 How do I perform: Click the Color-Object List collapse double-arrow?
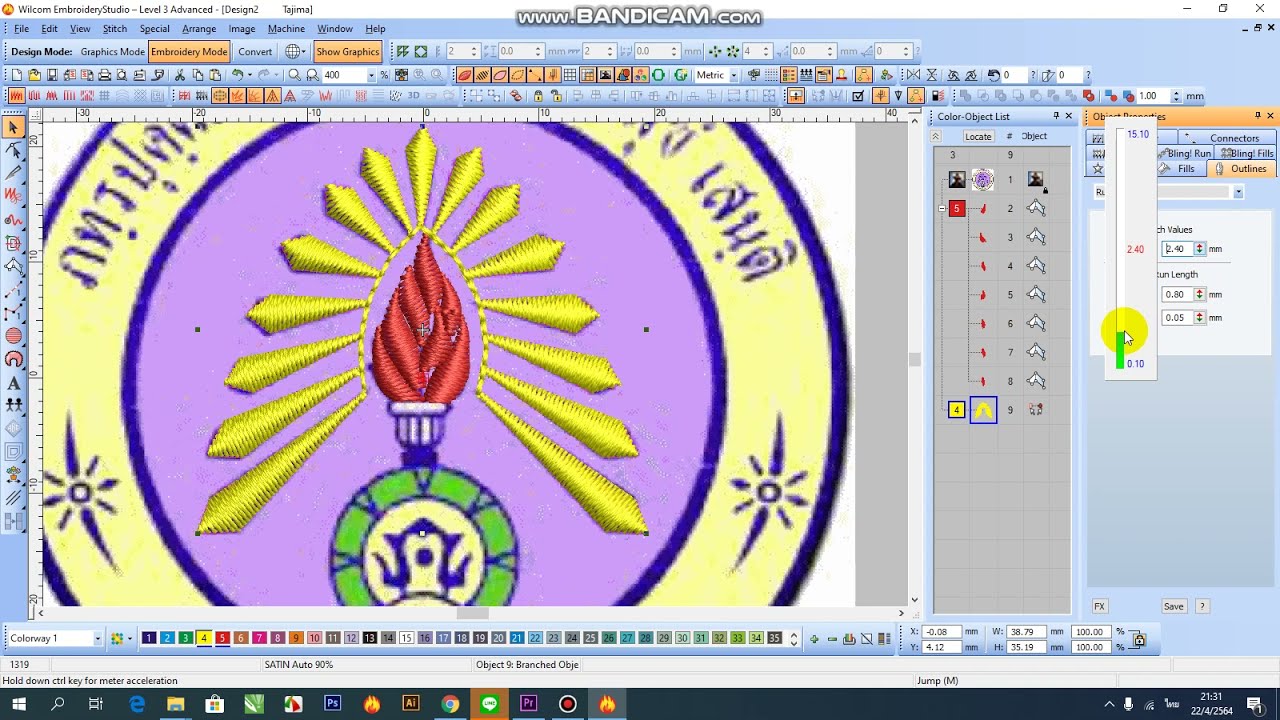pos(936,136)
